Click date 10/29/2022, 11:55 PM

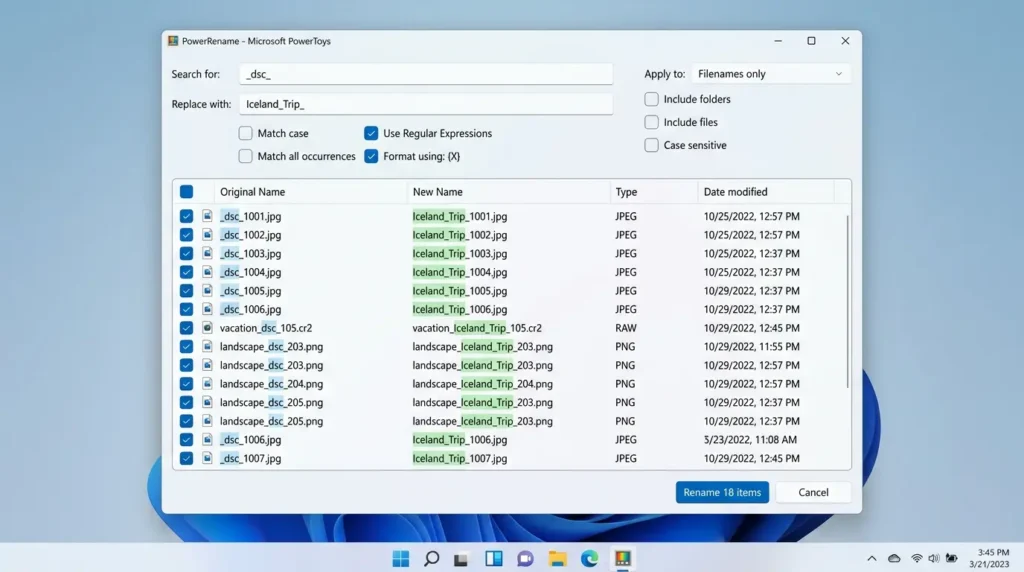pyautogui.click(x=752, y=347)
